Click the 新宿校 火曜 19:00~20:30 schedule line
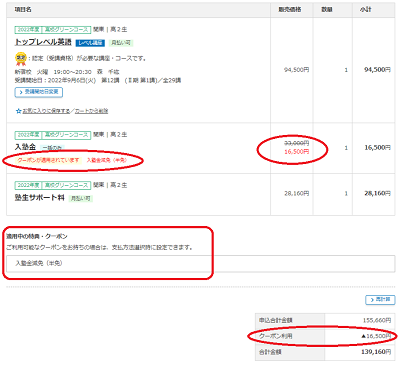The width and height of the screenshot is (398, 365). coord(67,72)
